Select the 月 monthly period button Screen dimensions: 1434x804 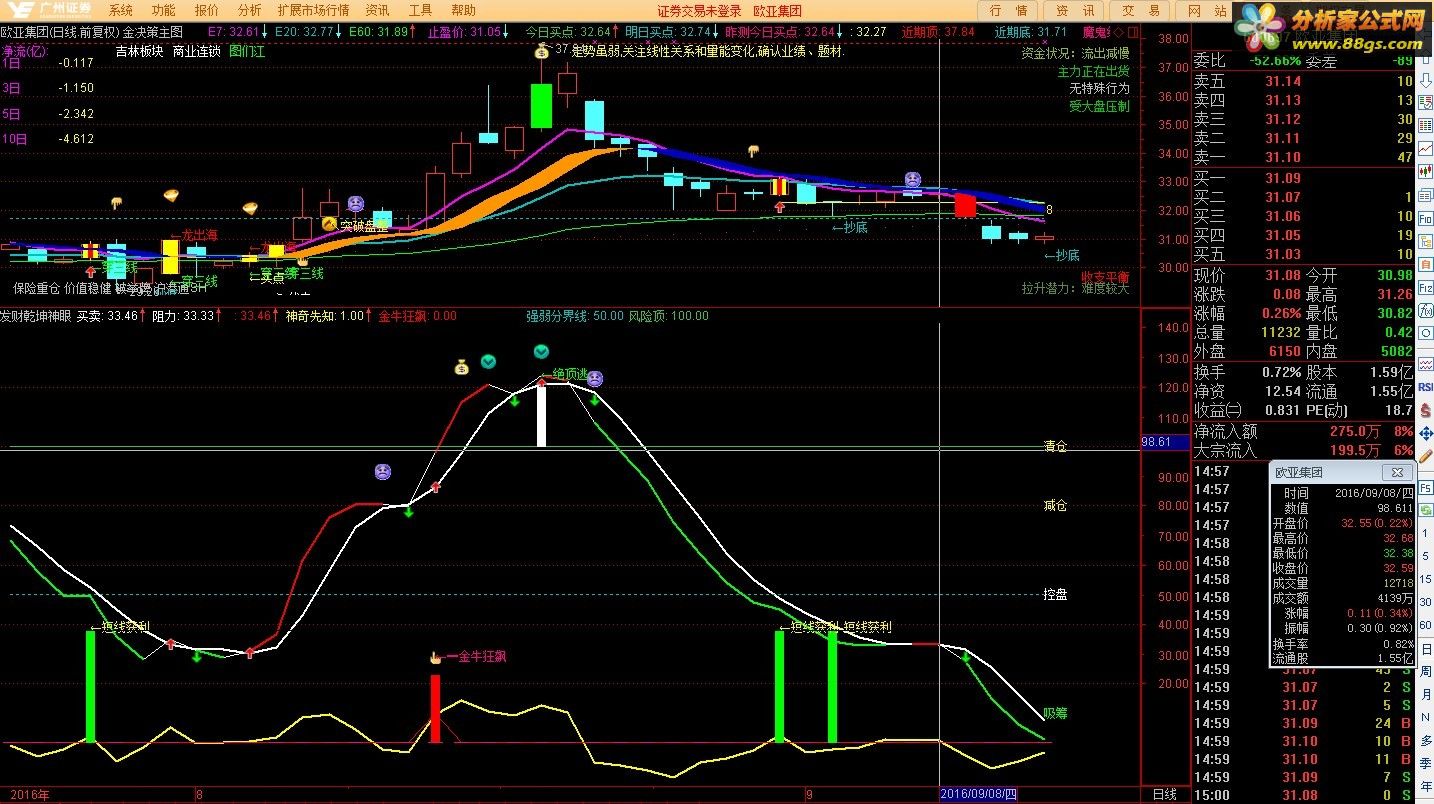[x=1426, y=695]
